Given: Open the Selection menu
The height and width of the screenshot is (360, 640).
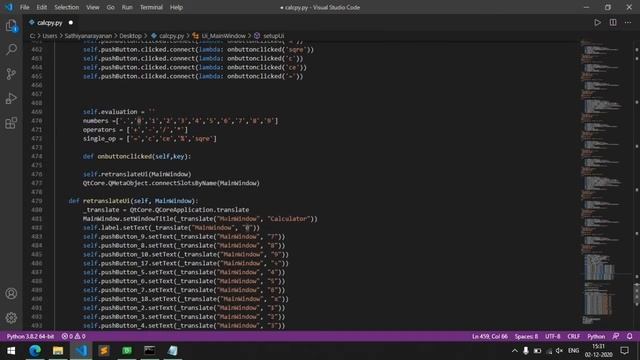Looking at the screenshot, I should pyautogui.click(x=67, y=7).
